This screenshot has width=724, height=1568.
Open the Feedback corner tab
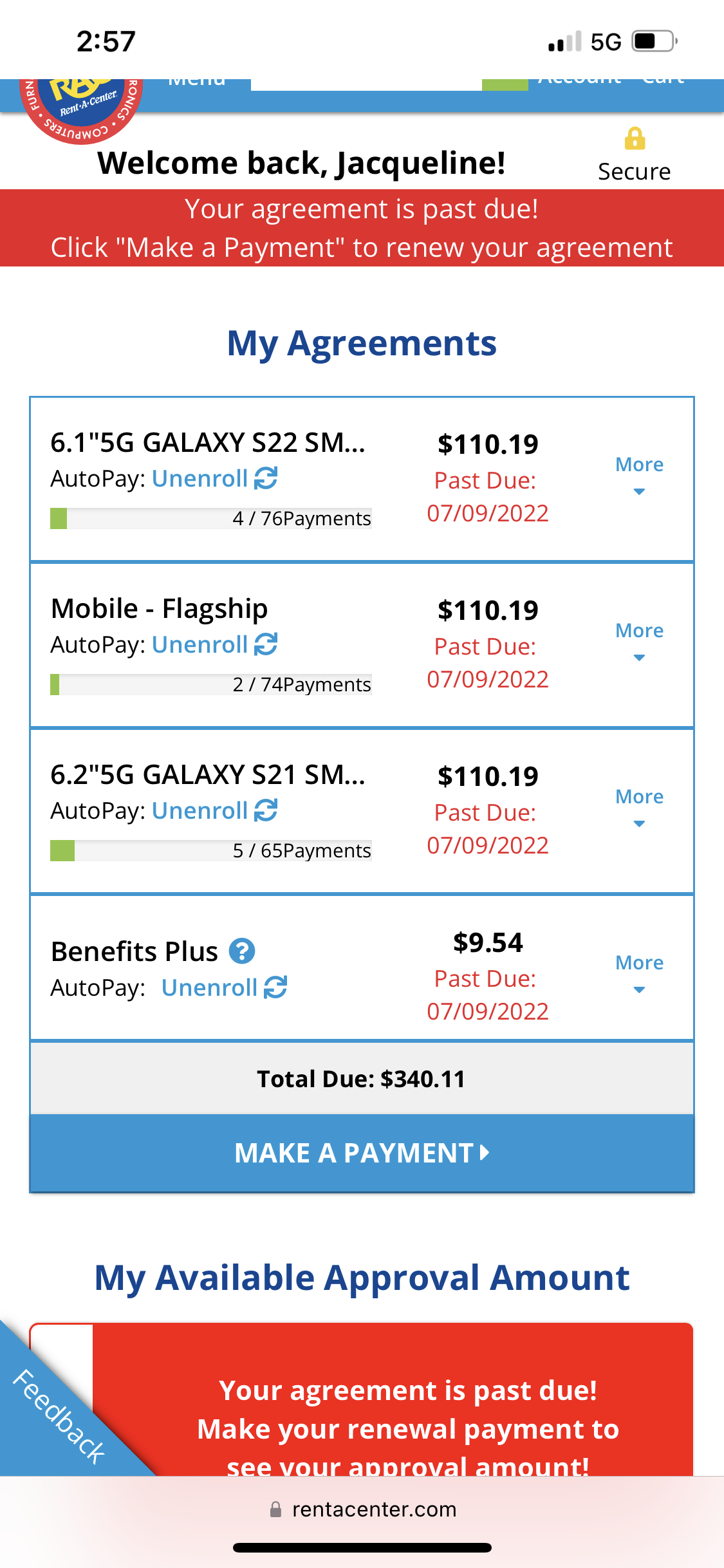pos(58,1416)
